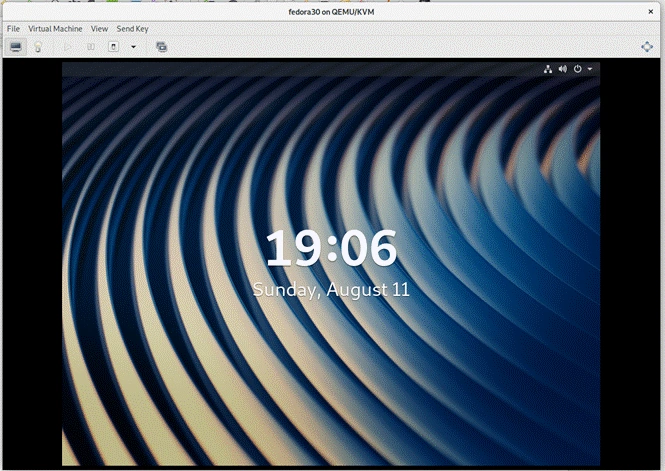Close the fedora30 QEMU/KVM window

coord(651,12)
